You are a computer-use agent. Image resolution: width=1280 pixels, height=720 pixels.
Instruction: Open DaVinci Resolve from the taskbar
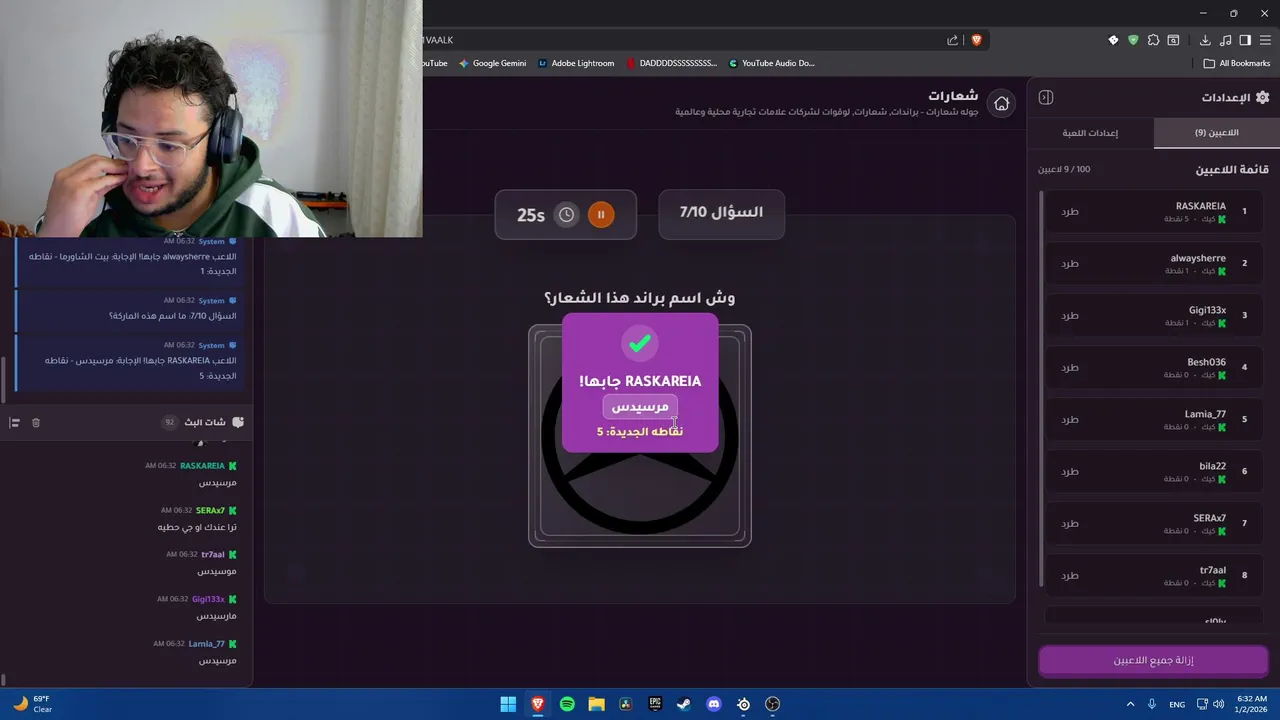click(626, 704)
